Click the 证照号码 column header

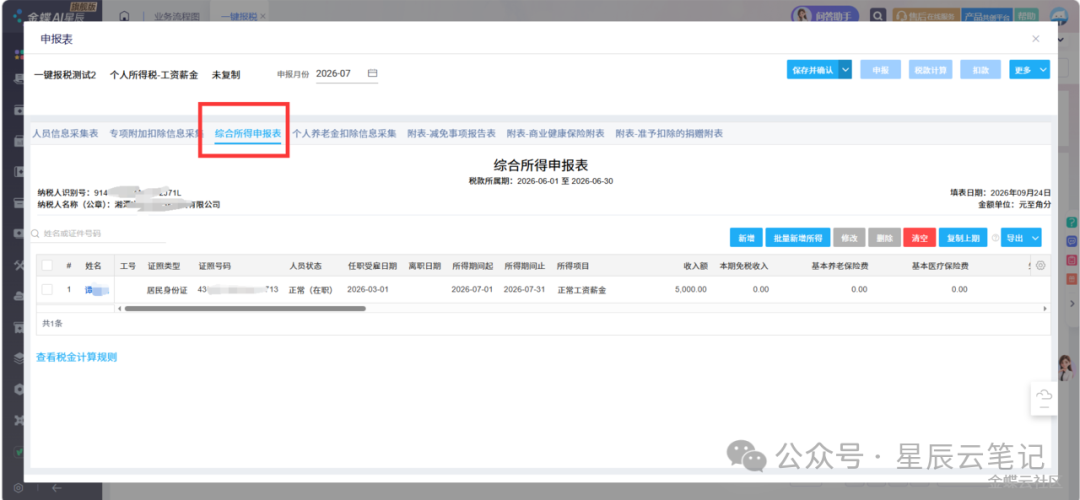(x=214, y=266)
